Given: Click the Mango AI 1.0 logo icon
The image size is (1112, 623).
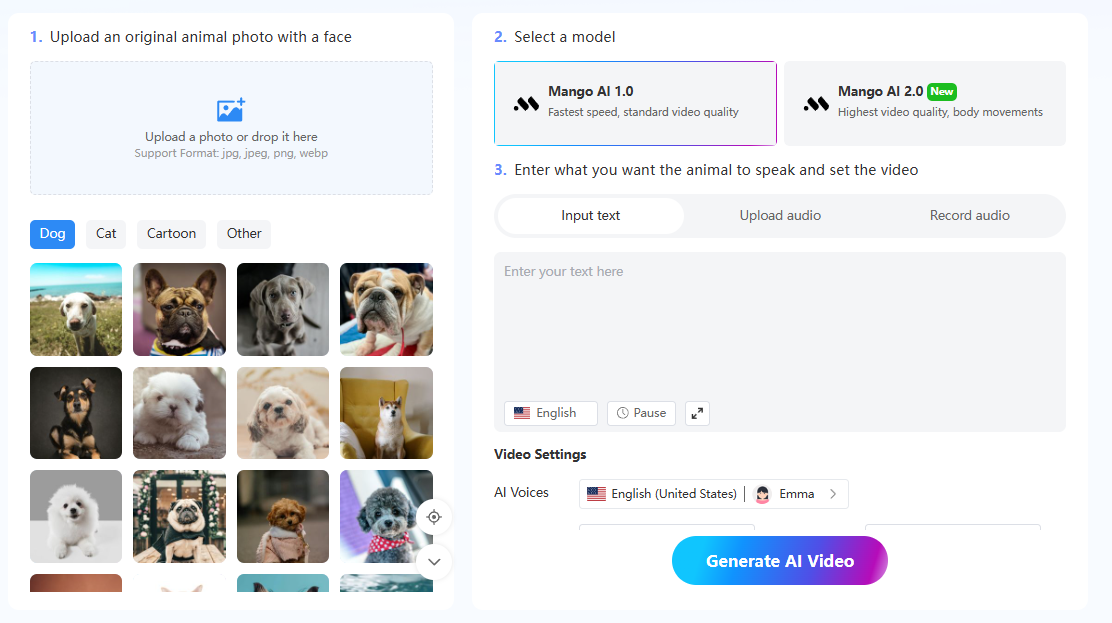Looking at the screenshot, I should pyautogui.click(x=526, y=104).
